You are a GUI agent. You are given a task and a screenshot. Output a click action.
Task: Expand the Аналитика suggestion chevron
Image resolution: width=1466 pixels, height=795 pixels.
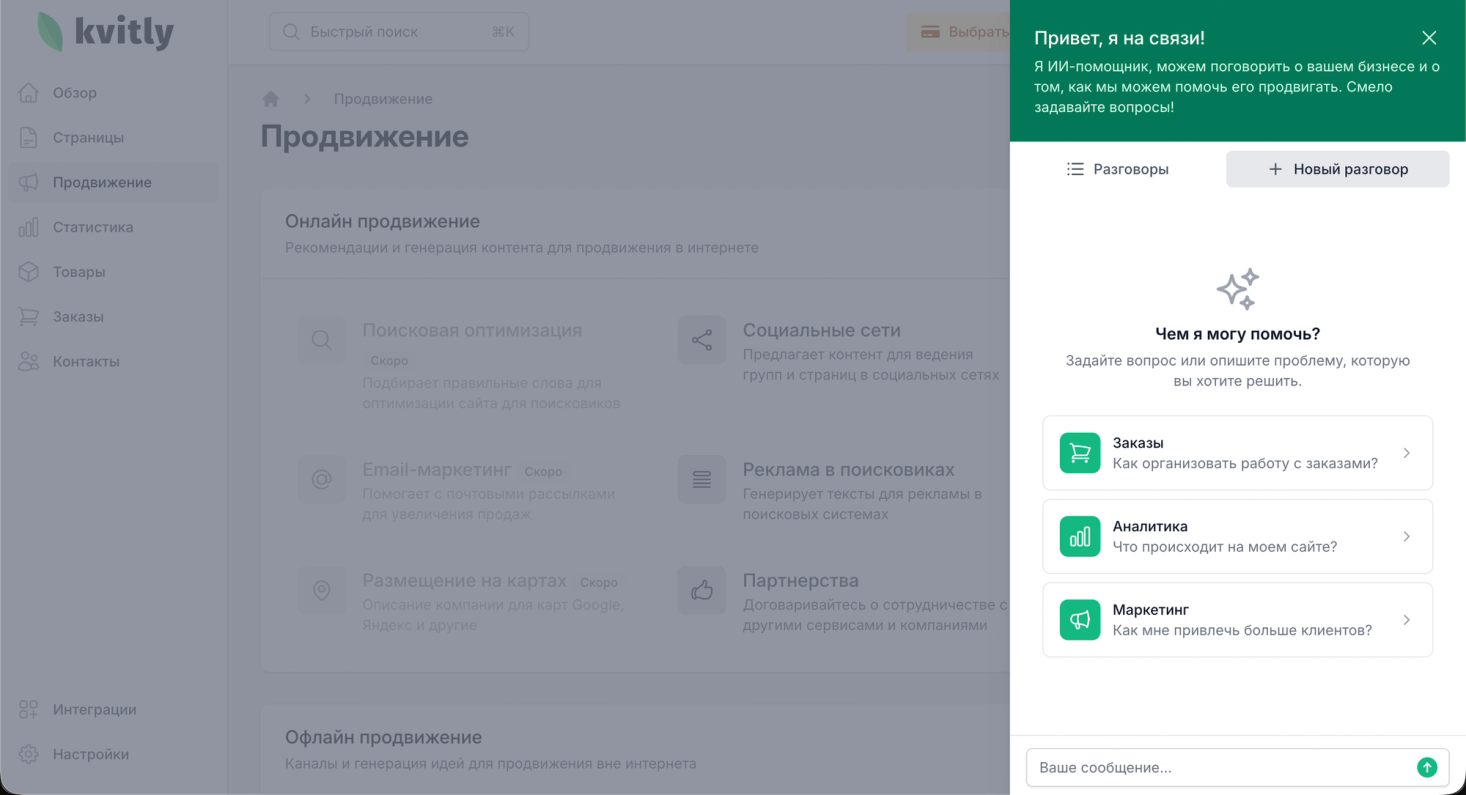1407,537
